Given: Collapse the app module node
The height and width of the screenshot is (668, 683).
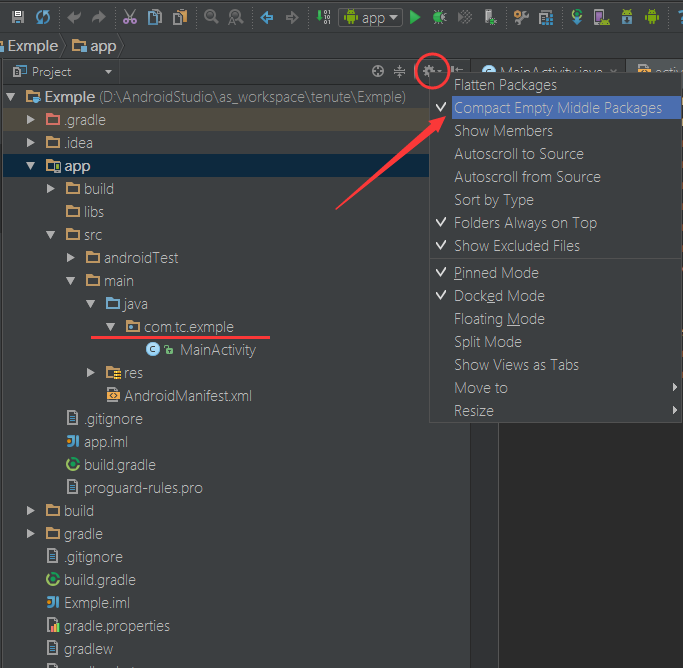Looking at the screenshot, I should coord(30,165).
